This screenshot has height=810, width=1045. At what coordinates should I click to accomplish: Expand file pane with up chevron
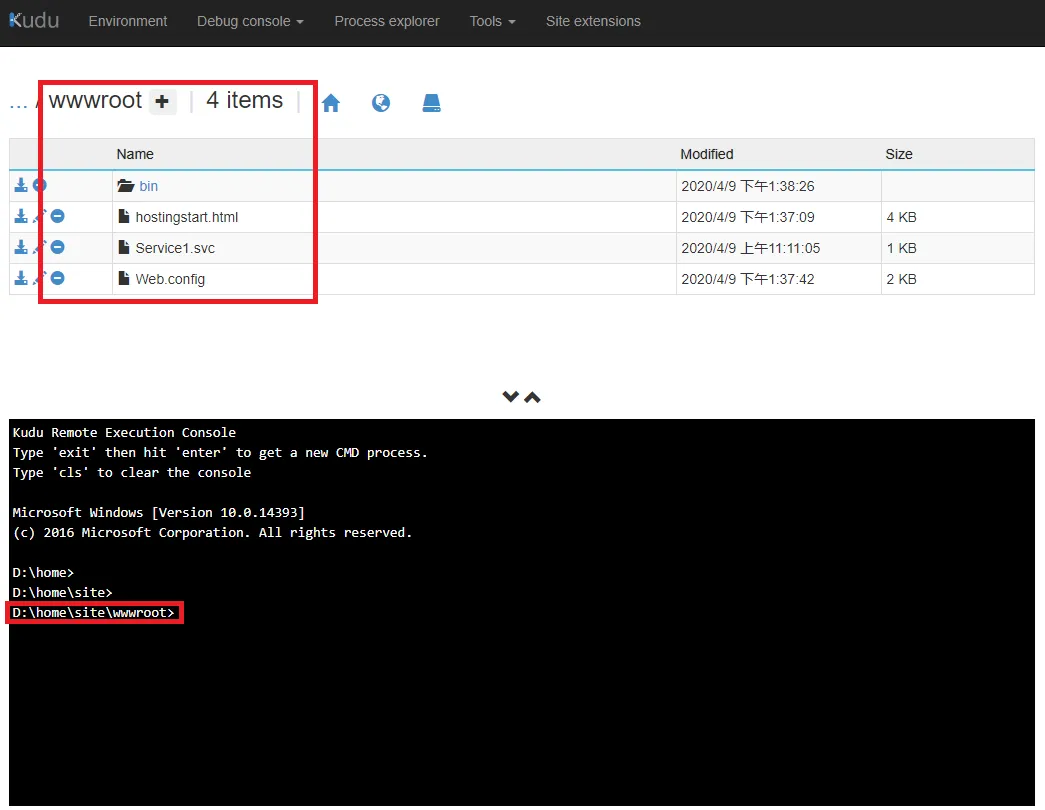pyautogui.click(x=532, y=397)
